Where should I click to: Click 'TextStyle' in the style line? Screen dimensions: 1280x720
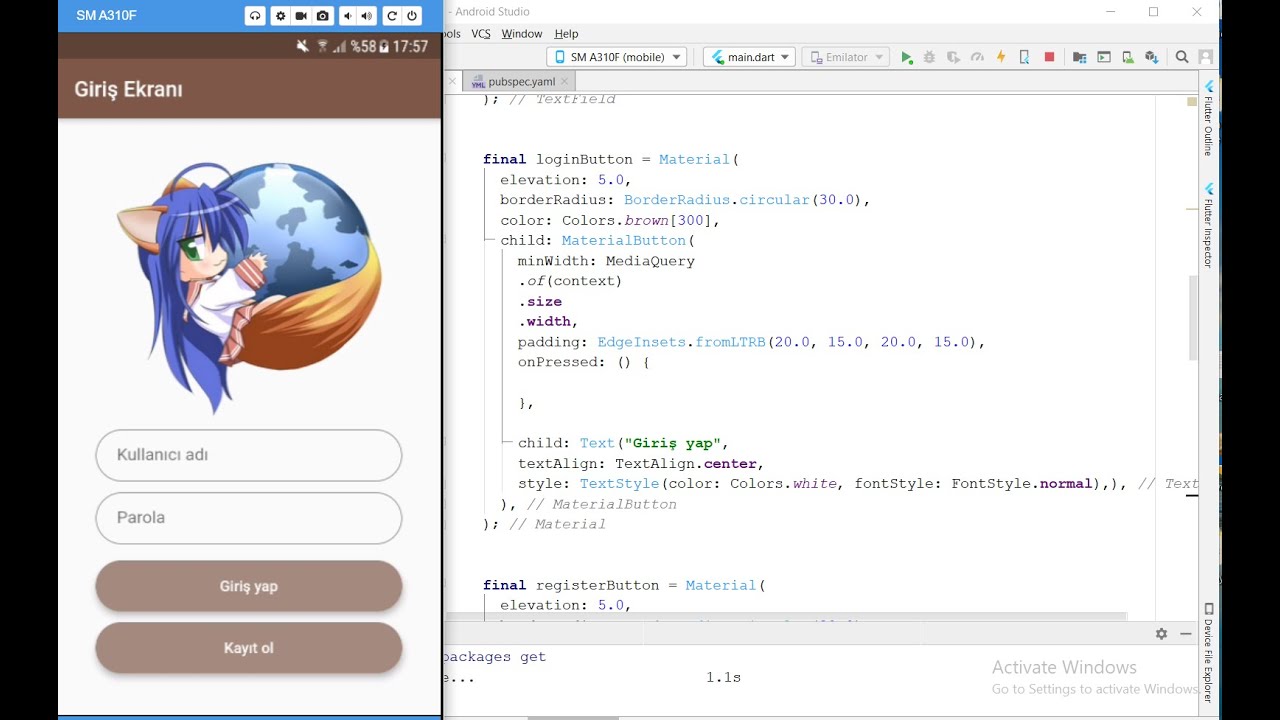(x=619, y=484)
